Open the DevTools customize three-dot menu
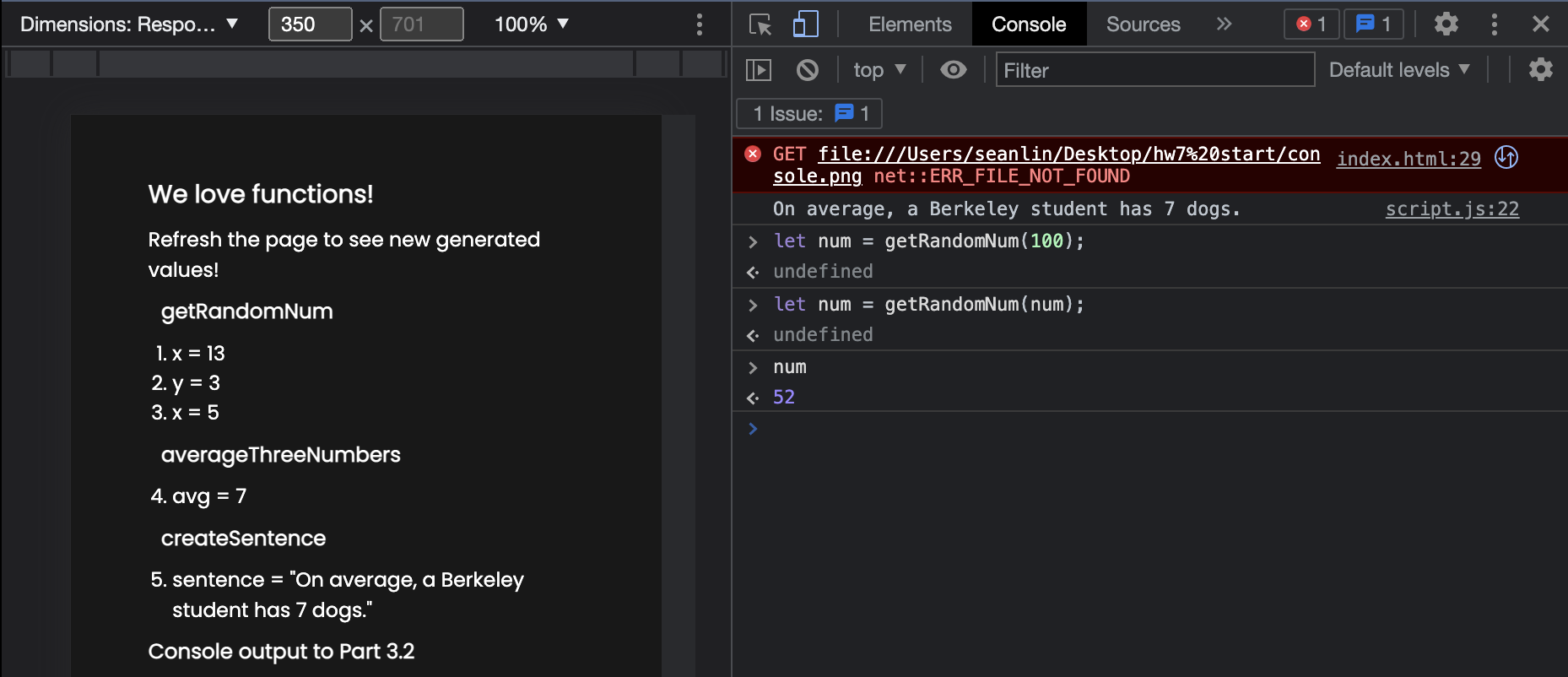This screenshot has height=677, width=1568. click(1494, 24)
